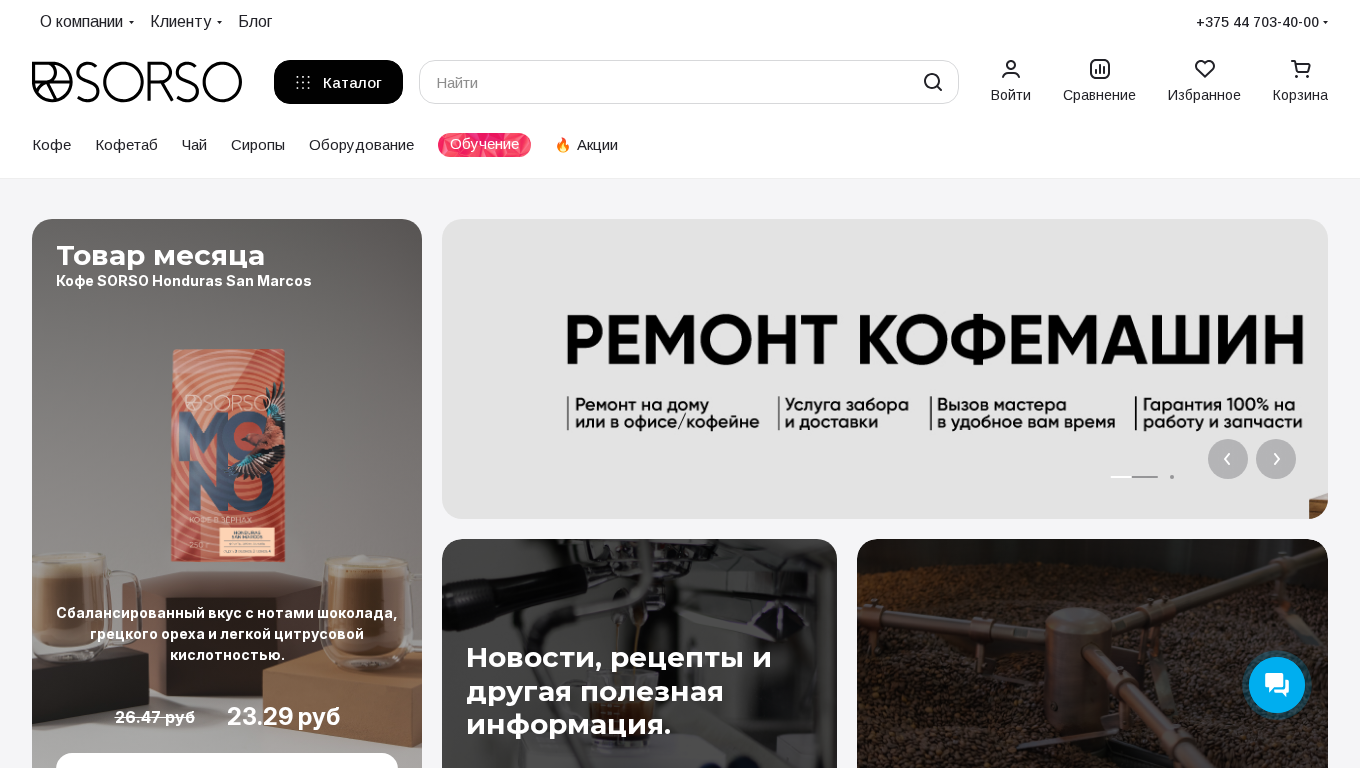Open the Оборудование category menu item
The width and height of the screenshot is (1366, 768).
coord(361,145)
